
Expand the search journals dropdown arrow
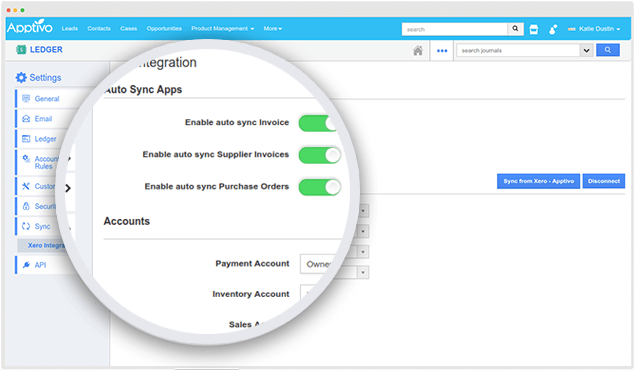586,50
